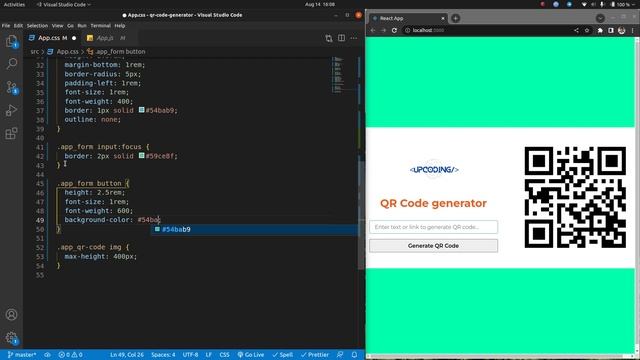
Task: Click the Generate QR Code button
Action: [433, 246]
